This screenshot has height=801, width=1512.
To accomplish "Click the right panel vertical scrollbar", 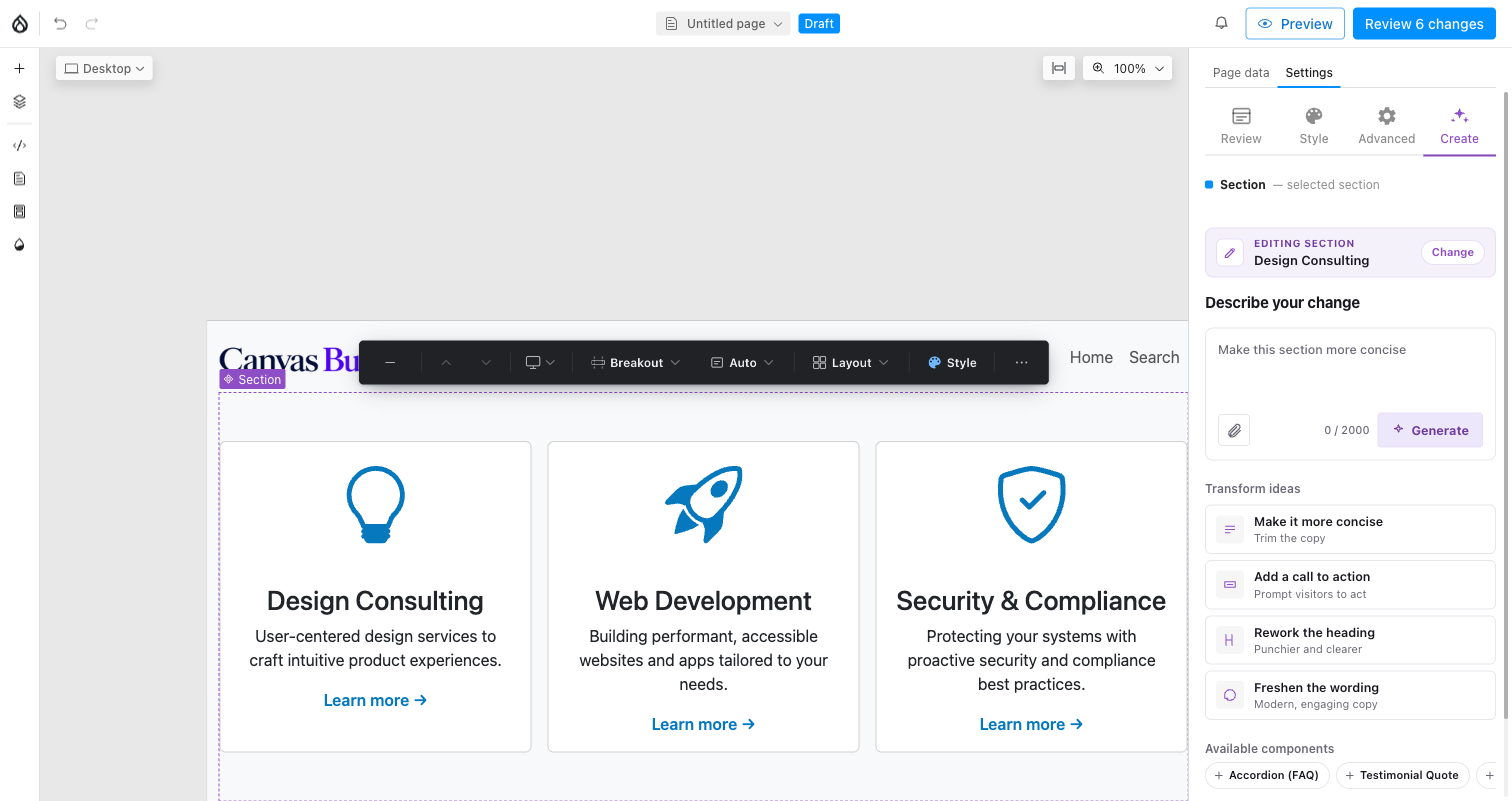I will (x=1506, y=405).
